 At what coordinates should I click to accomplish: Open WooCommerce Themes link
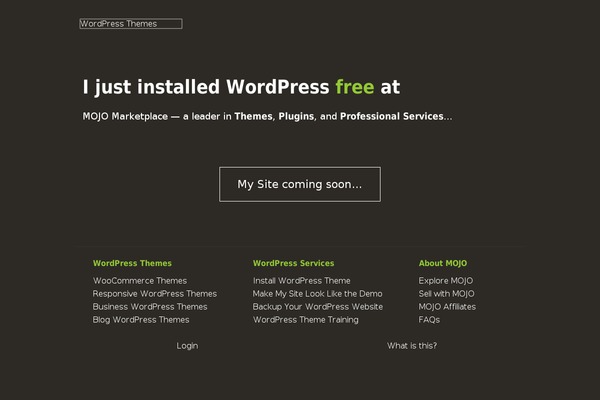coord(140,281)
